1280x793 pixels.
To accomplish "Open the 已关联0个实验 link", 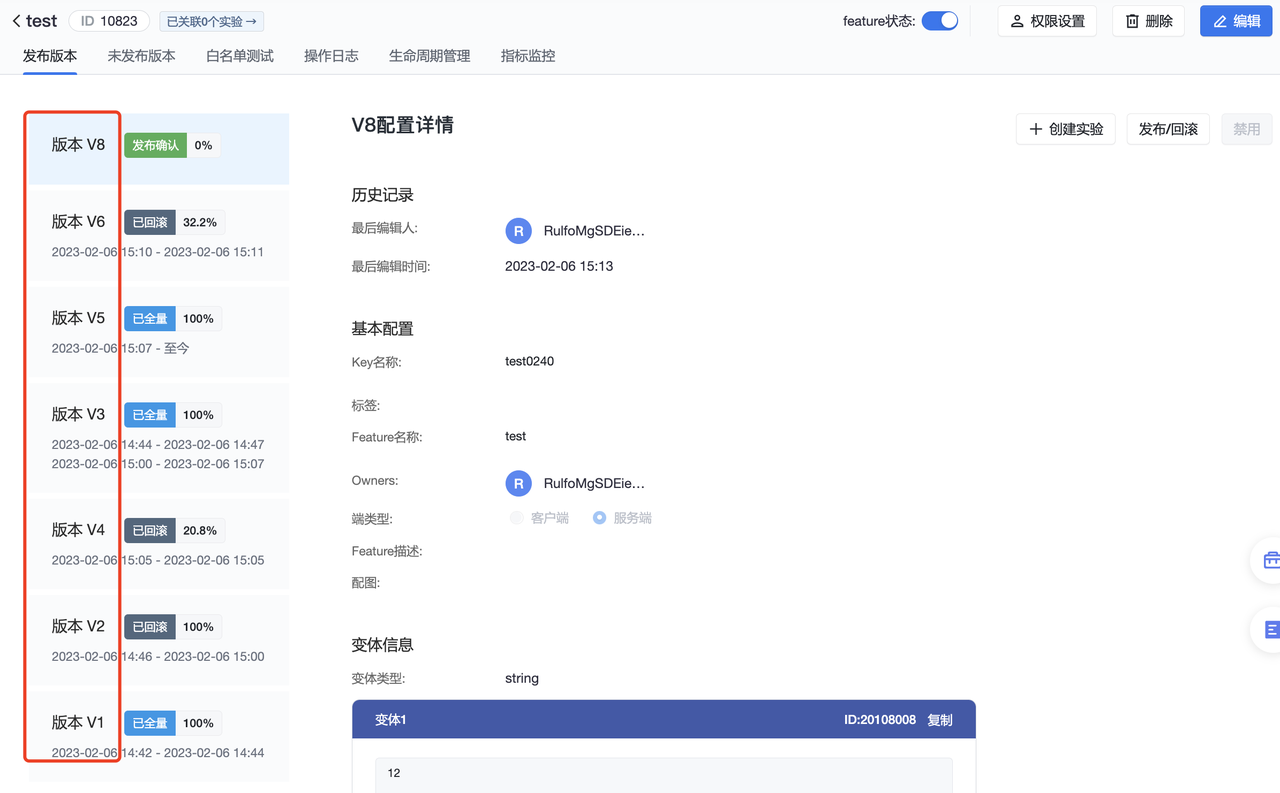I will point(211,21).
